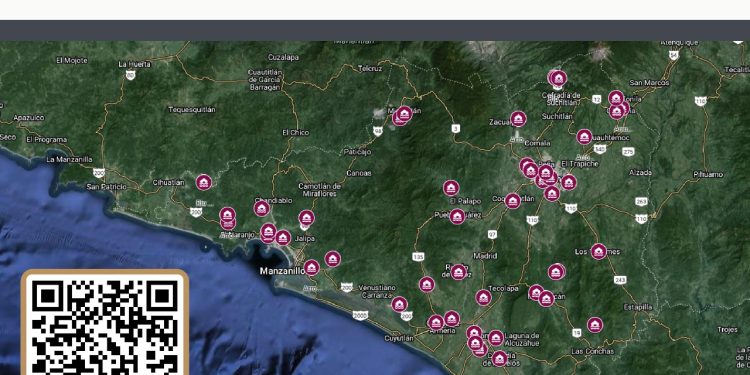Click the Apazulco label
The width and height of the screenshot is (750, 375).
pos(29,118)
